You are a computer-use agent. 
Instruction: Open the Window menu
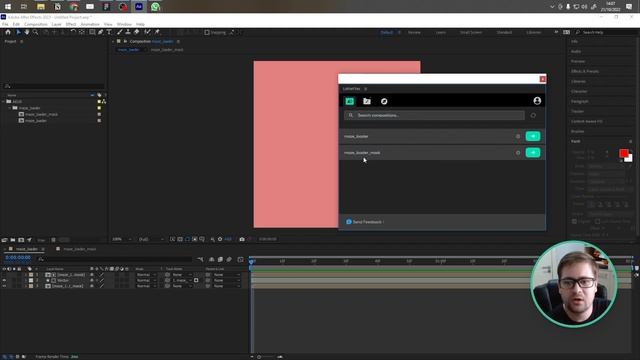click(124, 24)
